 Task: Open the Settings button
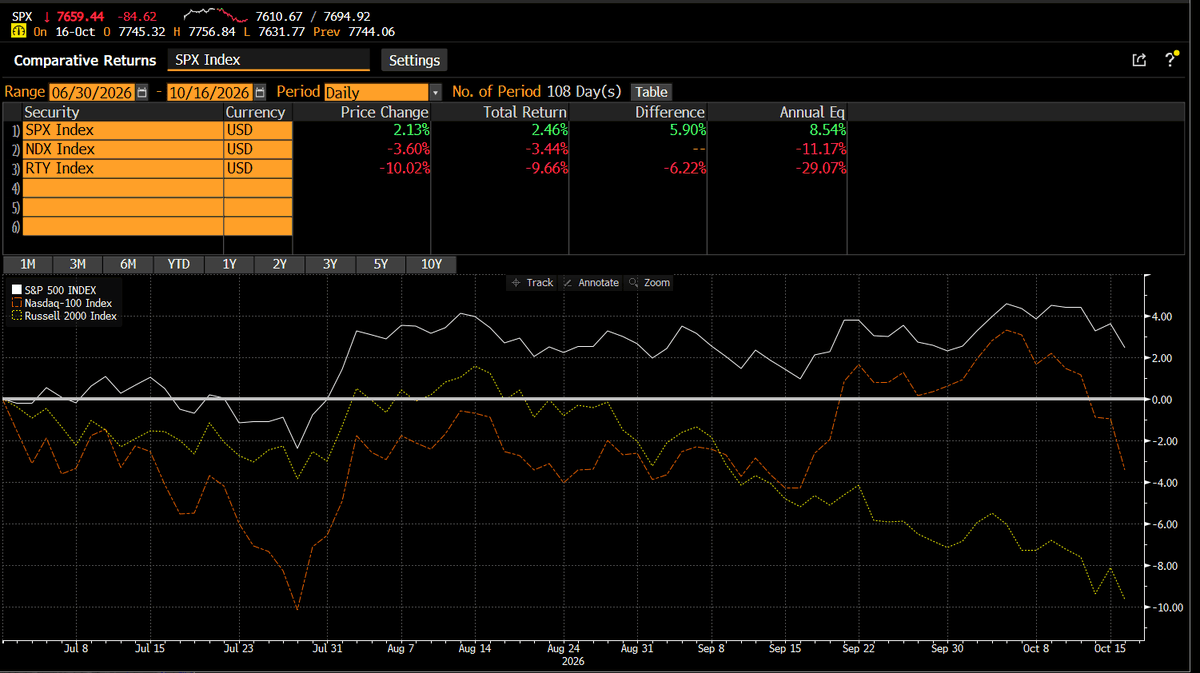[414, 60]
